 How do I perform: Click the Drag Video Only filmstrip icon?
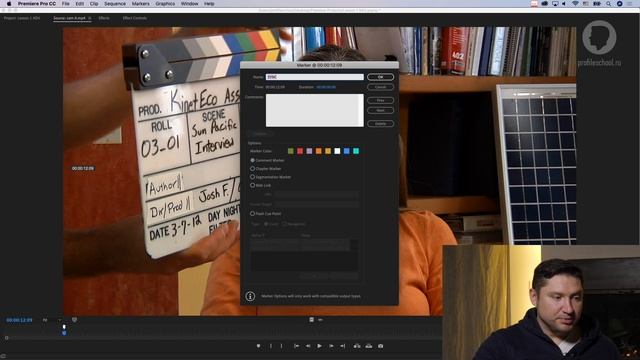click(311, 320)
